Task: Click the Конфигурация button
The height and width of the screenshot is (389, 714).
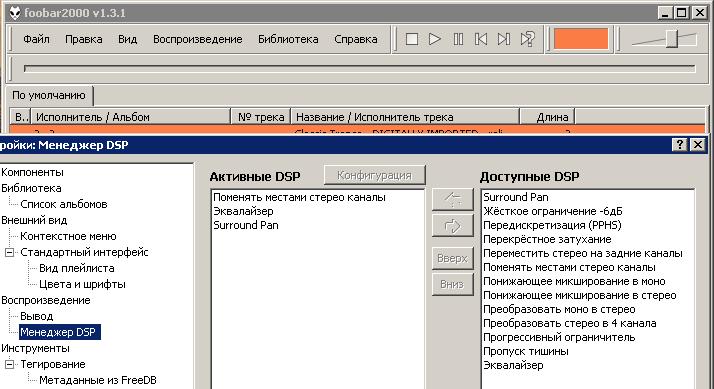Action: [374, 175]
